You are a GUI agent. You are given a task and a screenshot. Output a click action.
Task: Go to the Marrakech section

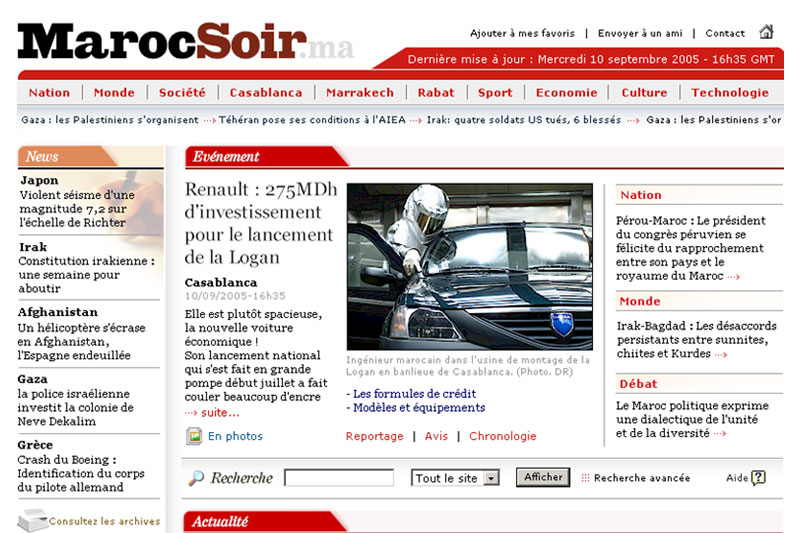click(360, 92)
